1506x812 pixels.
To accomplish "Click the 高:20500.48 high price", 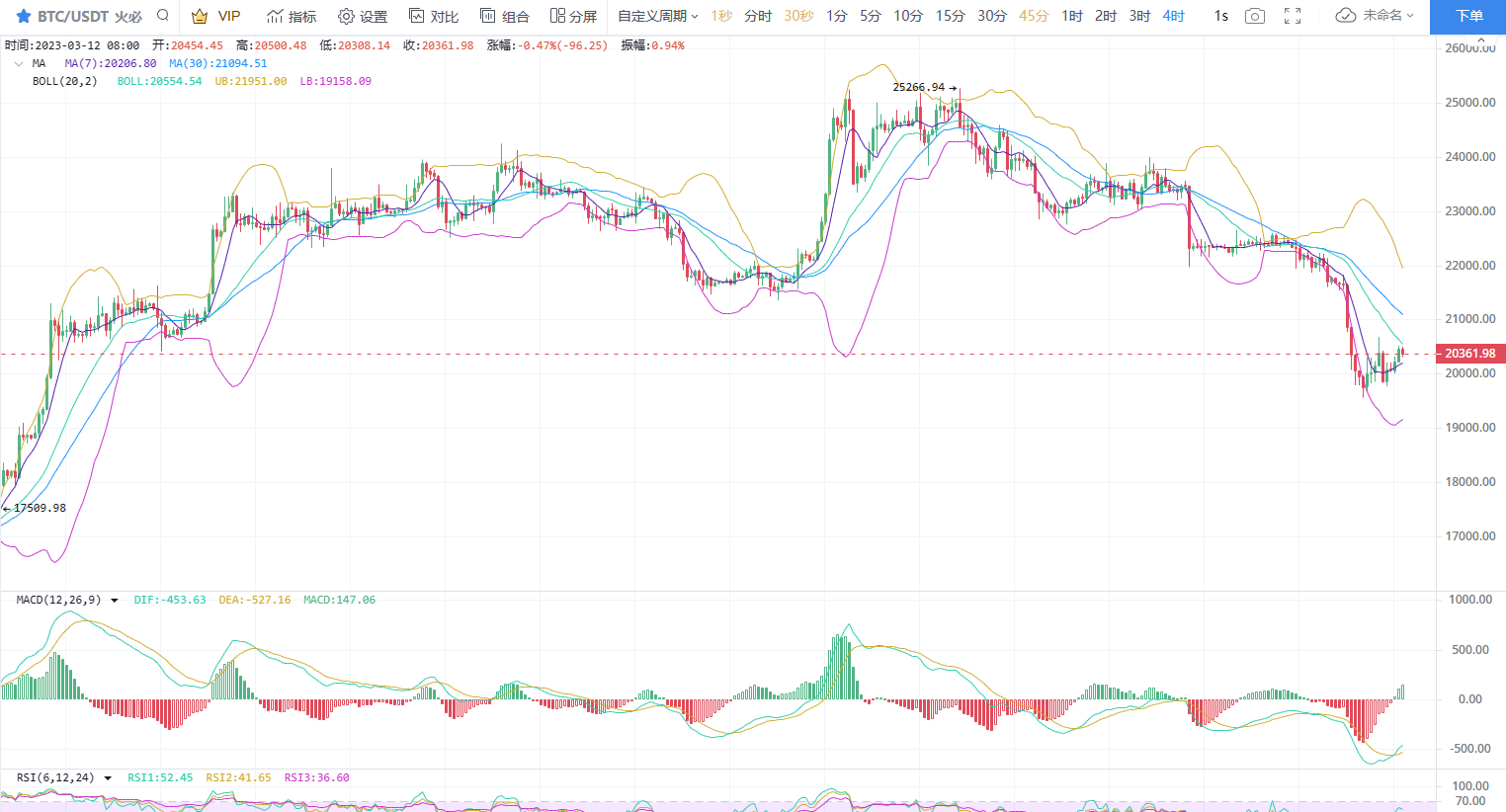I will pos(272,45).
